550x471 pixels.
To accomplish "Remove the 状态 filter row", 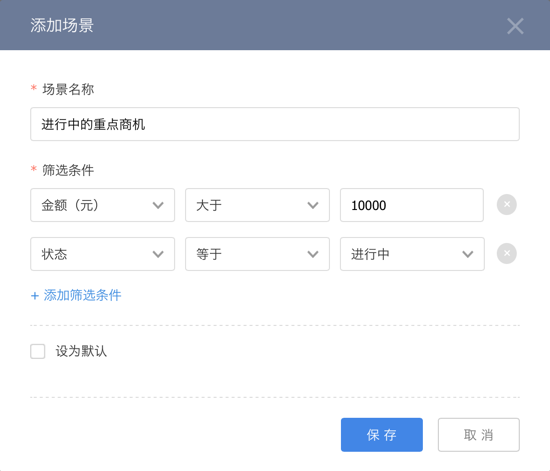I will [x=507, y=253].
